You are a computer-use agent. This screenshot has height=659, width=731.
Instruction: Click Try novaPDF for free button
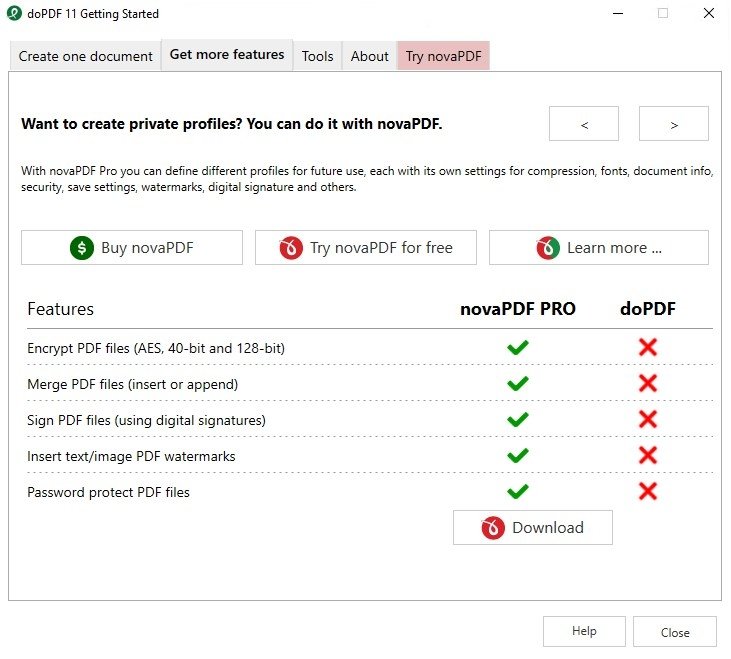[x=366, y=247]
